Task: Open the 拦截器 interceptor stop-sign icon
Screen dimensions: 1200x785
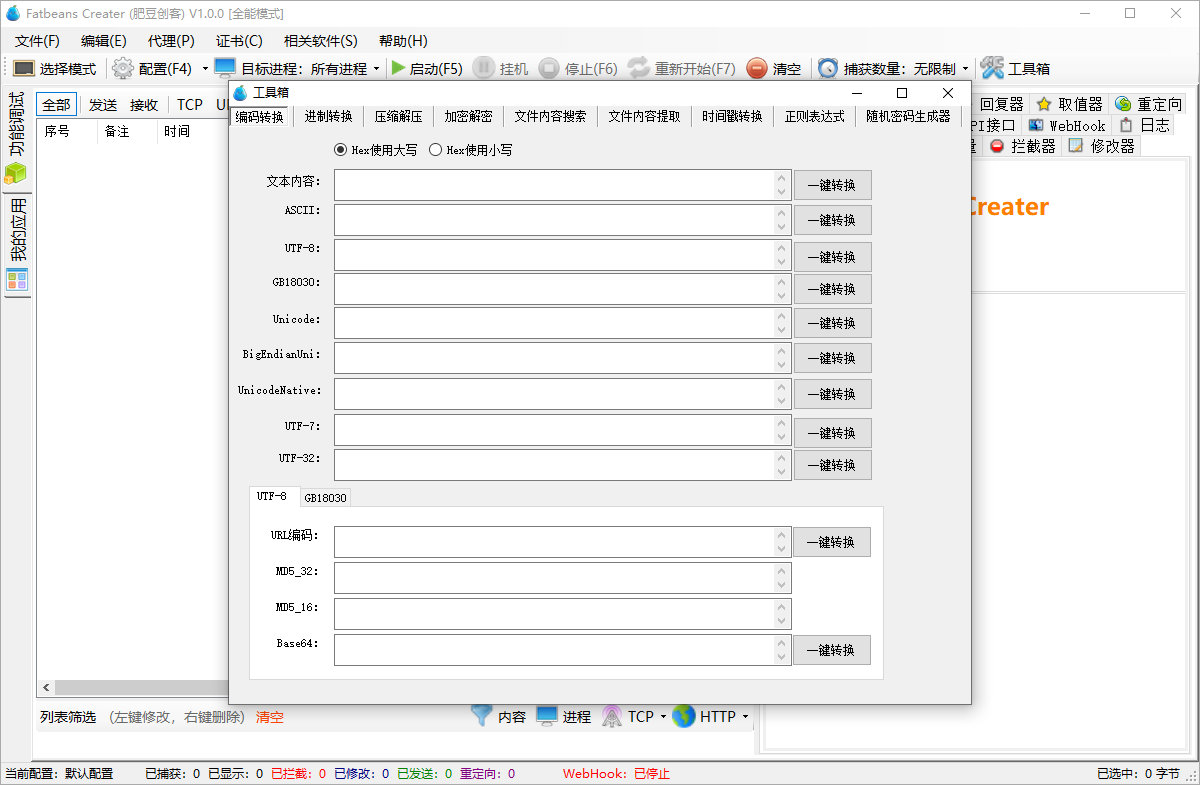Action: pyautogui.click(x=1000, y=144)
